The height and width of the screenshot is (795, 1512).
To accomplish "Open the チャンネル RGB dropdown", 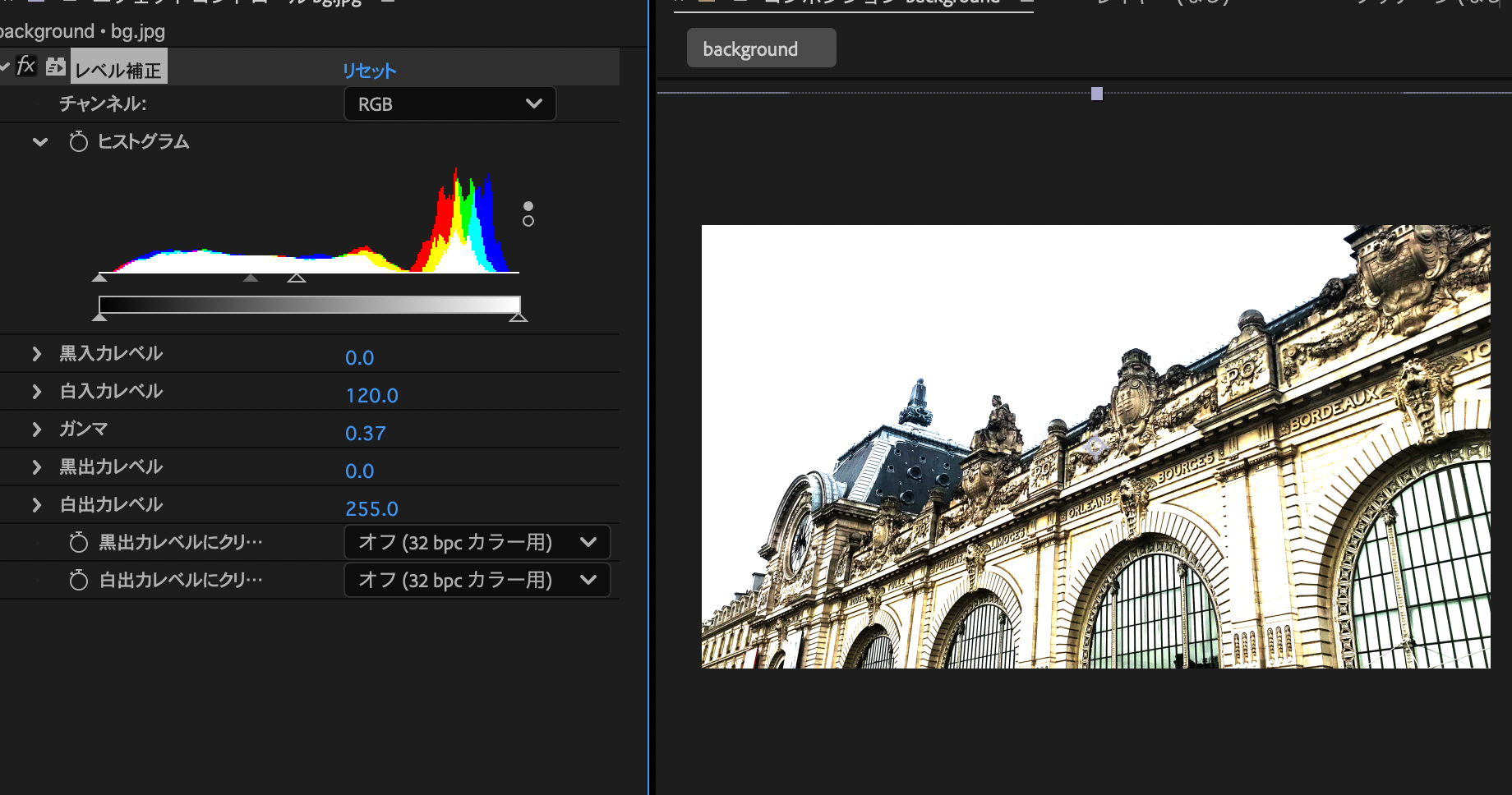I will 449,104.
